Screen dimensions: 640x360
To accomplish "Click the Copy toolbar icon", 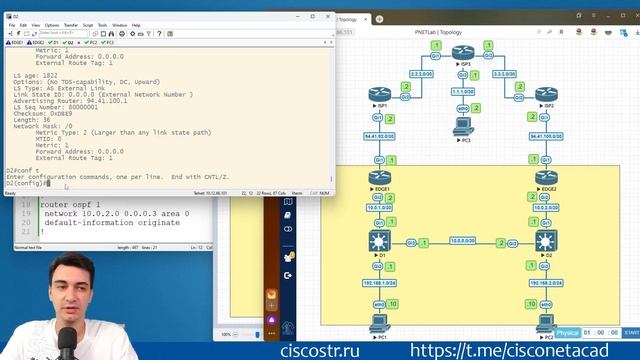I will point(95,34).
